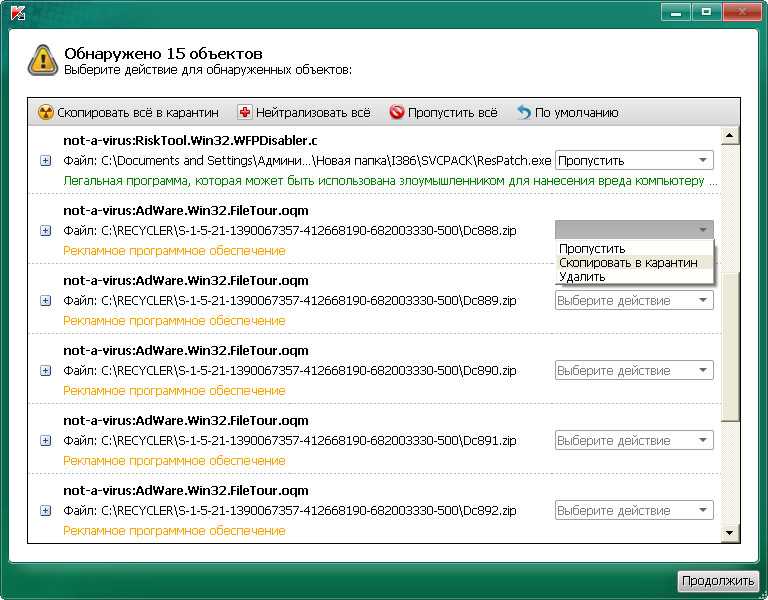Click the yellow warning triangle icon
768x600 pixels.
click(43, 60)
